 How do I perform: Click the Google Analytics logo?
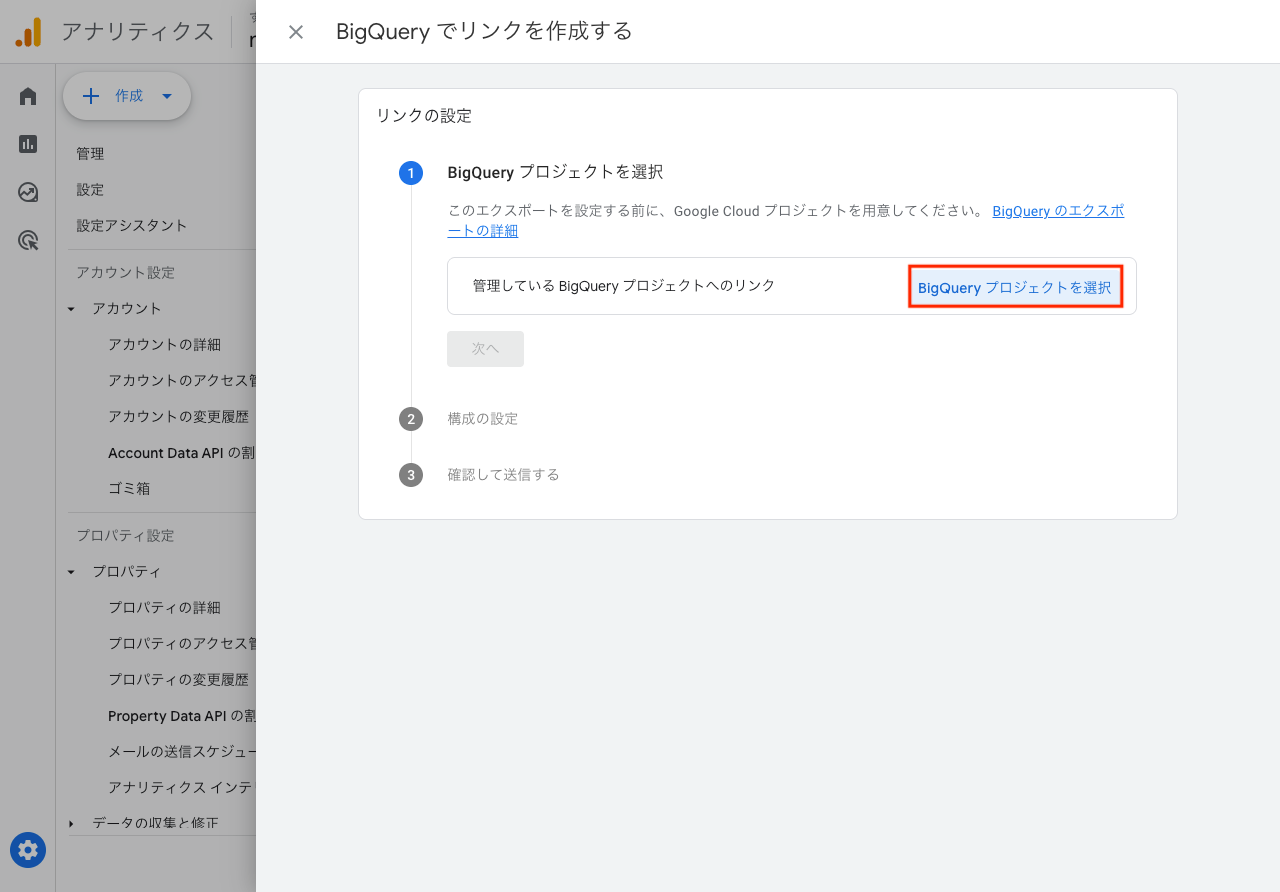point(28,32)
